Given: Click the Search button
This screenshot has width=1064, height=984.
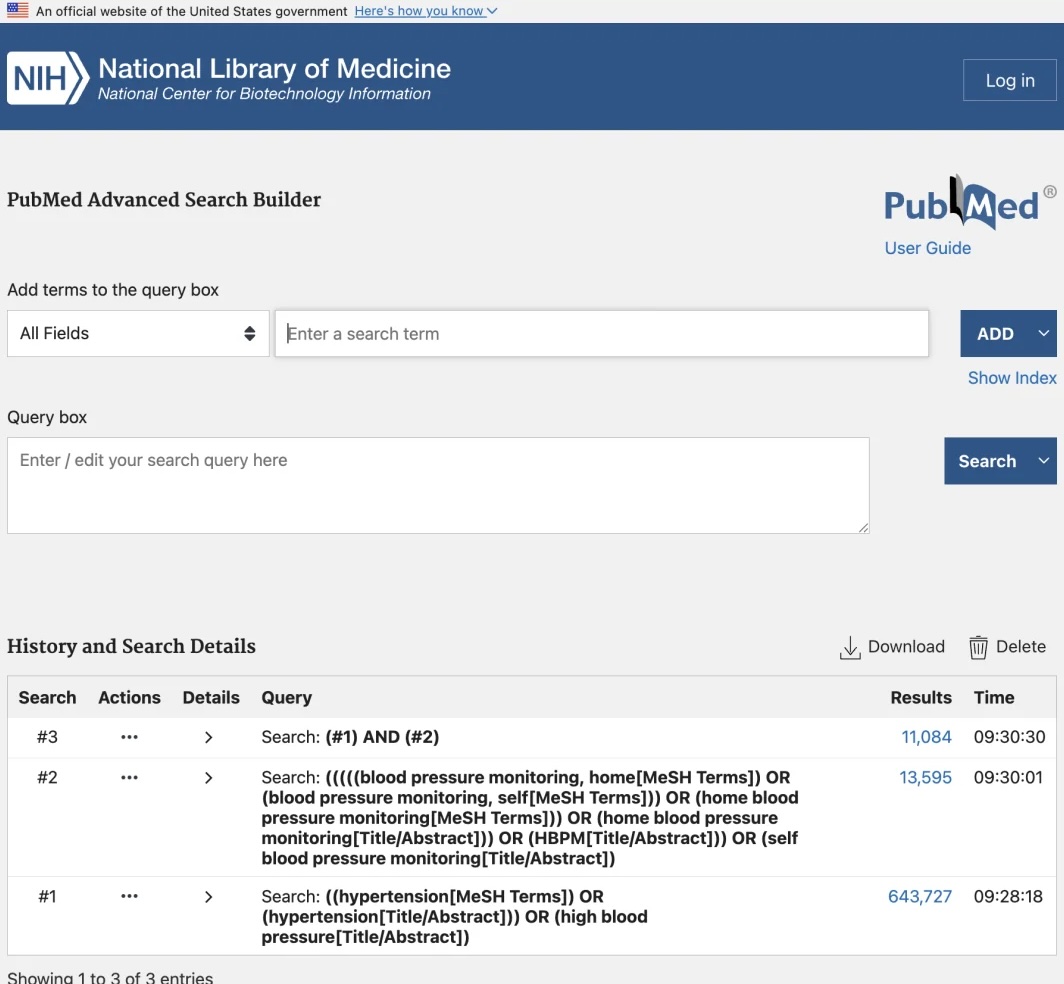Looking at the screenshot, I should click(x=987, y=461).
